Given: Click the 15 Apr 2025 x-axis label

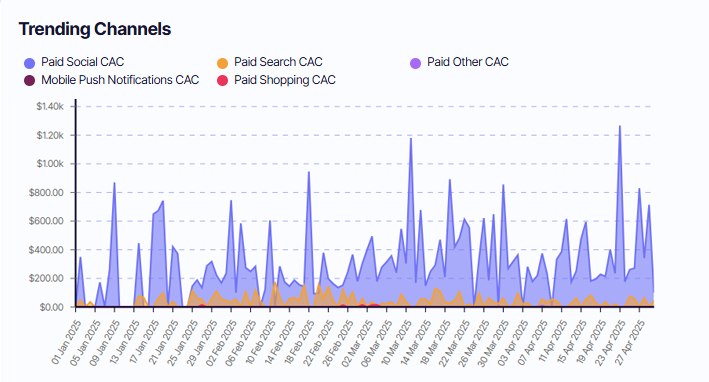Looking at the screenshot, I should click(572, 342).
